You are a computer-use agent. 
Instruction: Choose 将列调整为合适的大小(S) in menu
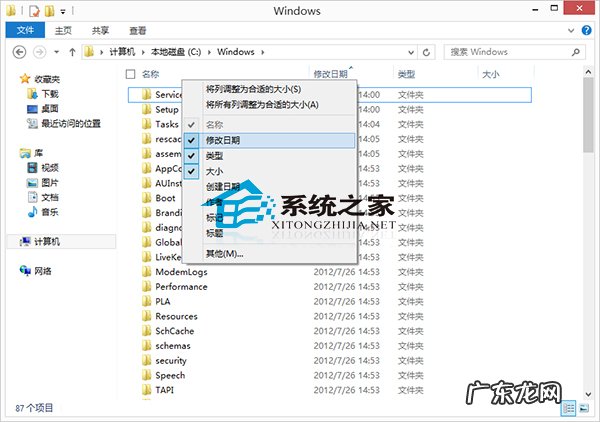coord(270,89)
